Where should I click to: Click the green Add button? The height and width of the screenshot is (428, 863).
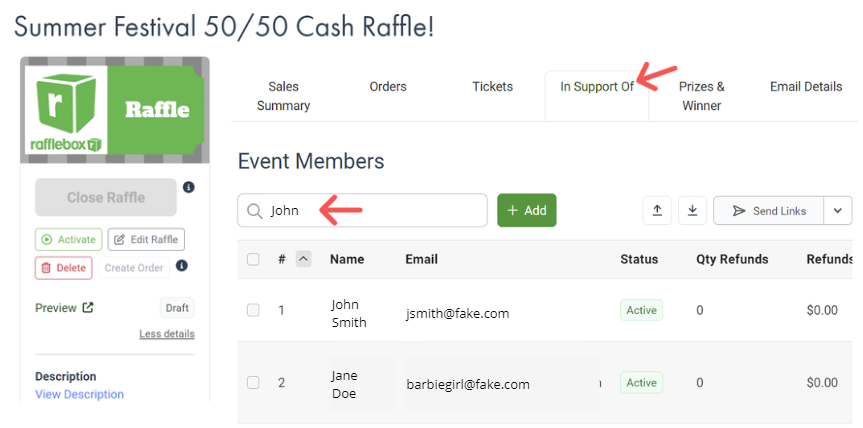527,210
